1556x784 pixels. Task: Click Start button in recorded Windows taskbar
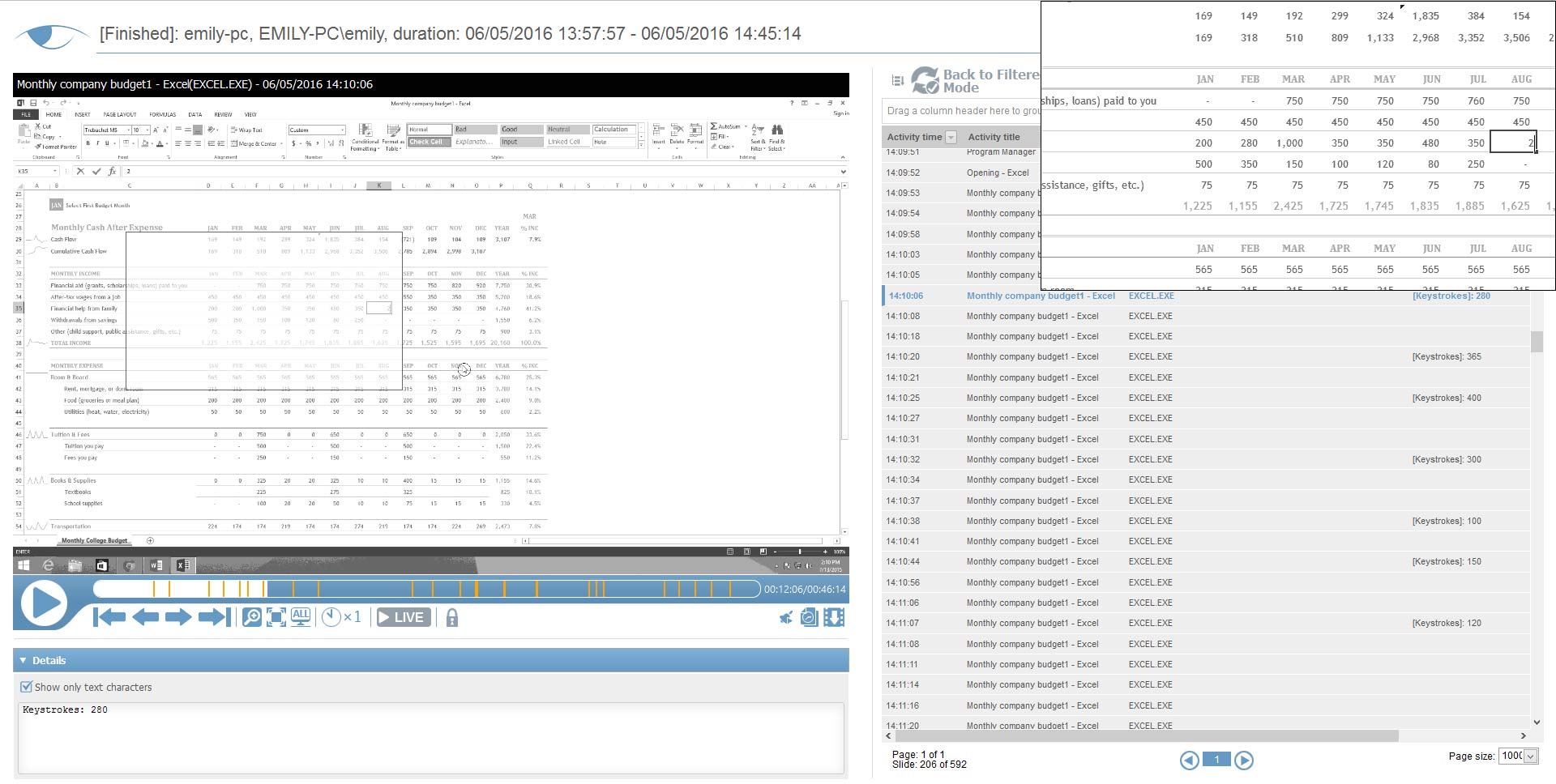tap(24, 565)
